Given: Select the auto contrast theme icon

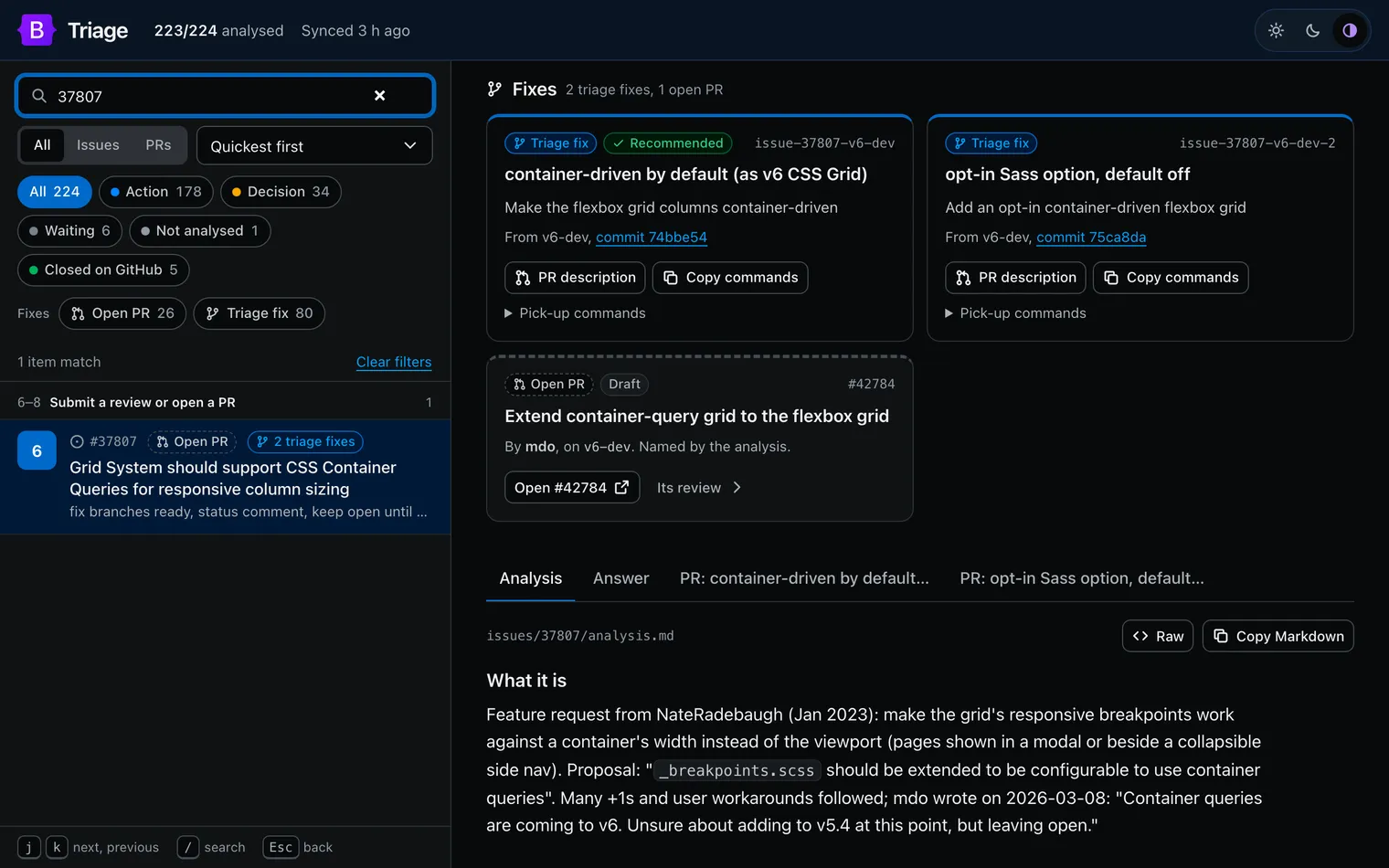Looking at the screenshot, I should [x=1350, y=30].
